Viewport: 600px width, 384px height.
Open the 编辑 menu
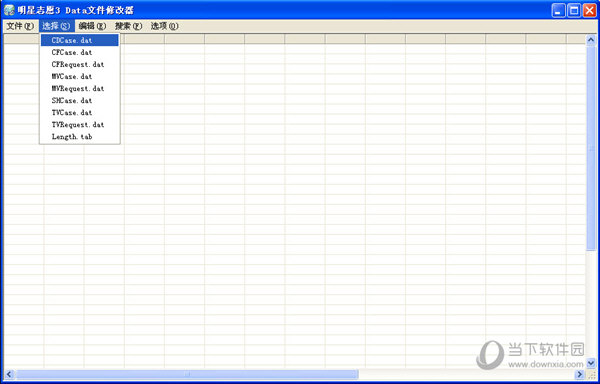tap(92, 26)
